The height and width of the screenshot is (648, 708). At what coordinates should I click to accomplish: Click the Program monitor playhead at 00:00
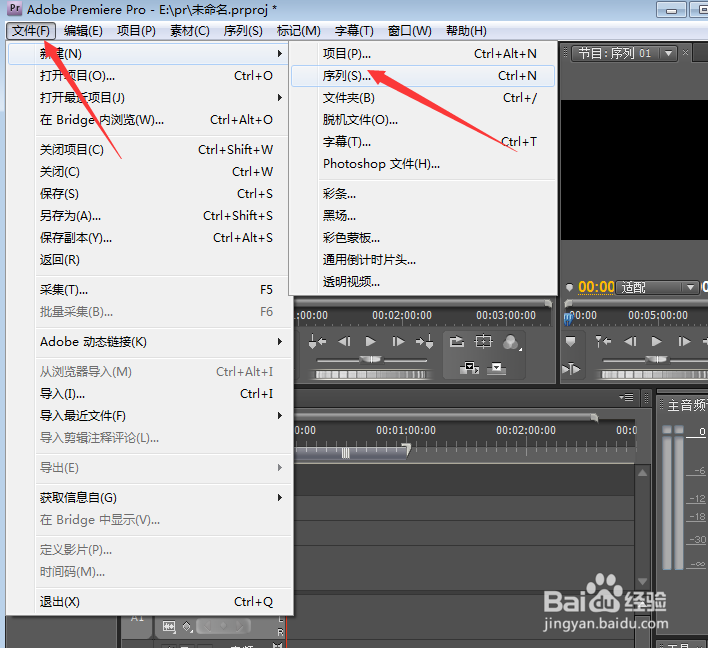(568, 318)
